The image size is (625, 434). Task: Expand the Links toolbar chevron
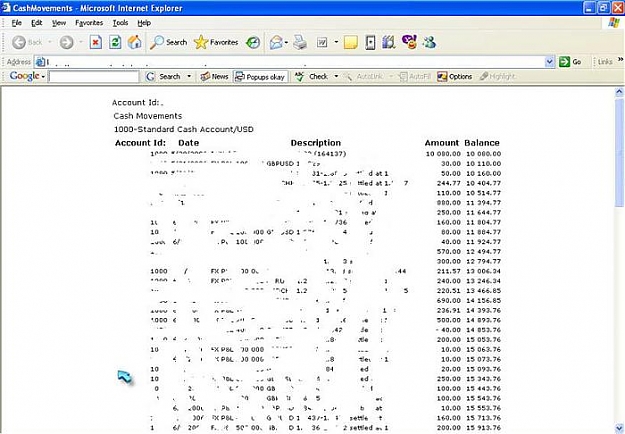tap(620, 60)
